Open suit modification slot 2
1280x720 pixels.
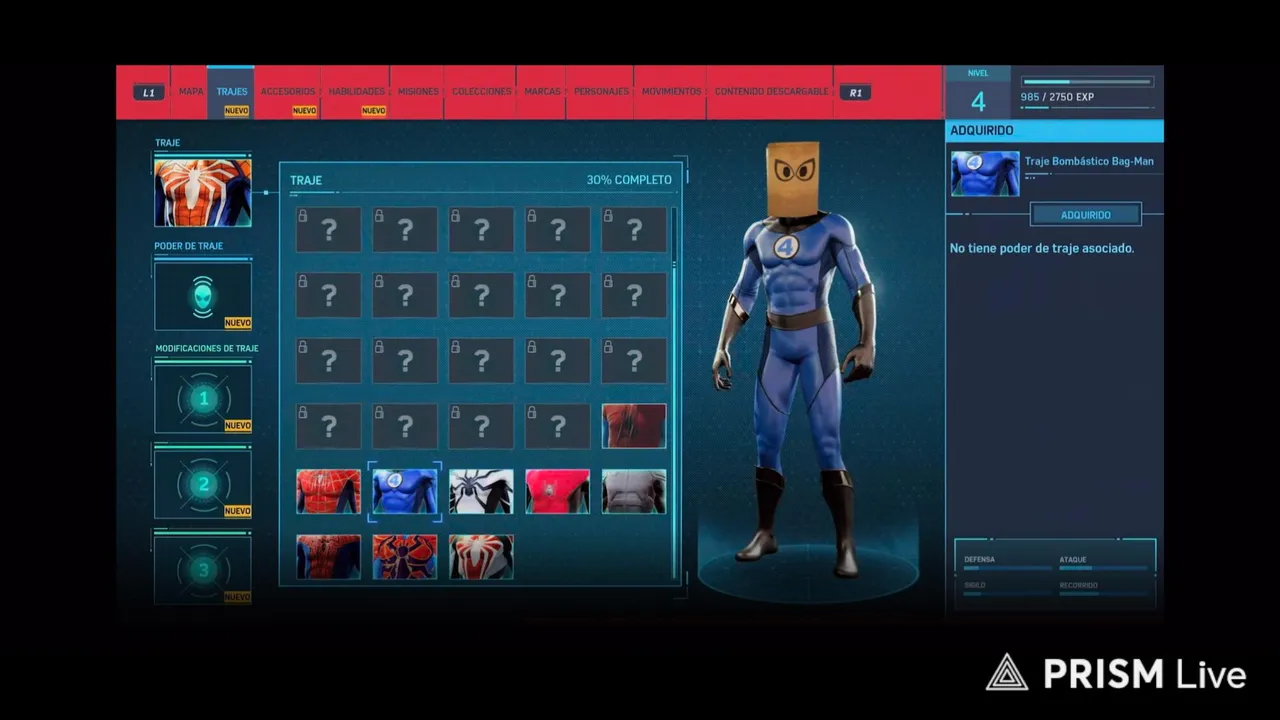(x=203, y=484)
